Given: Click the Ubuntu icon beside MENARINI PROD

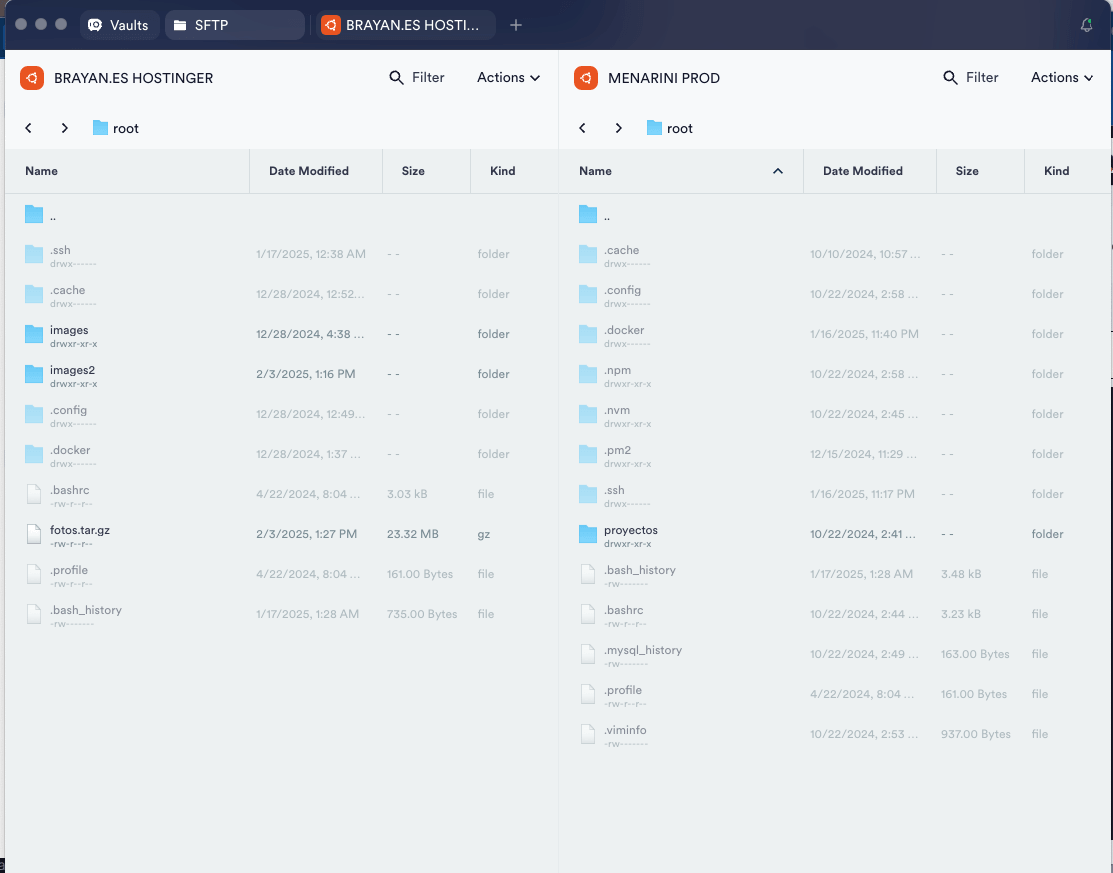Looking at the screenshot, I should (x=586, y=78).
